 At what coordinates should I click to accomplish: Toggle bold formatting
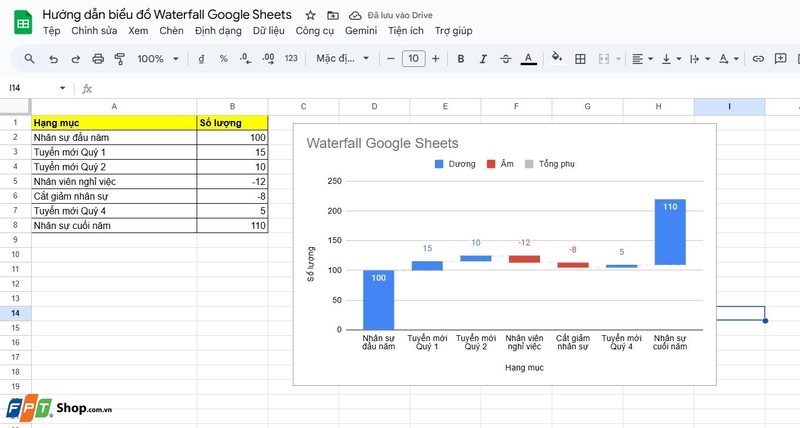(461, 59)
